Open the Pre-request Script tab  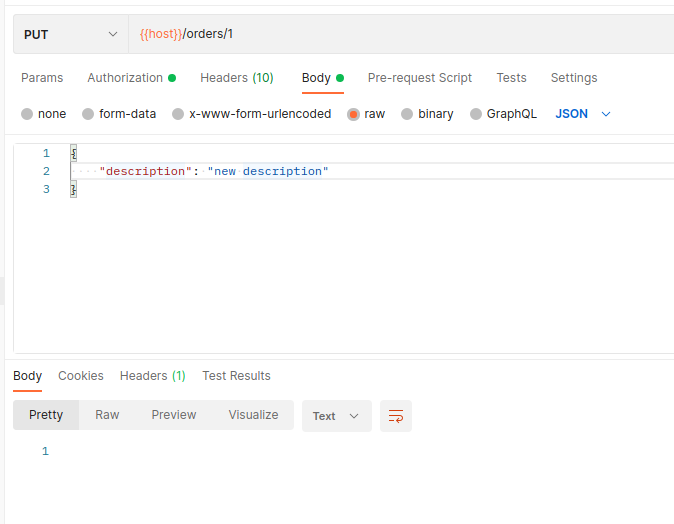coord(420,78)
